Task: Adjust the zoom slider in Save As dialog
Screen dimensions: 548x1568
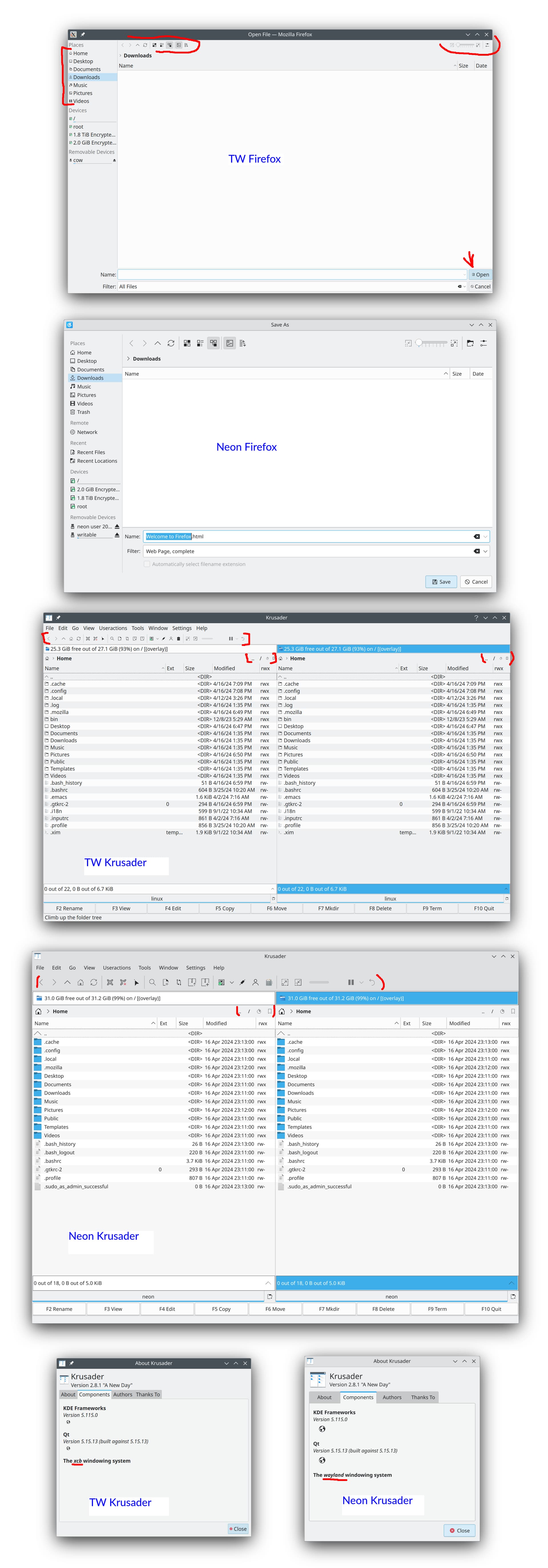Action: (431, 343)
